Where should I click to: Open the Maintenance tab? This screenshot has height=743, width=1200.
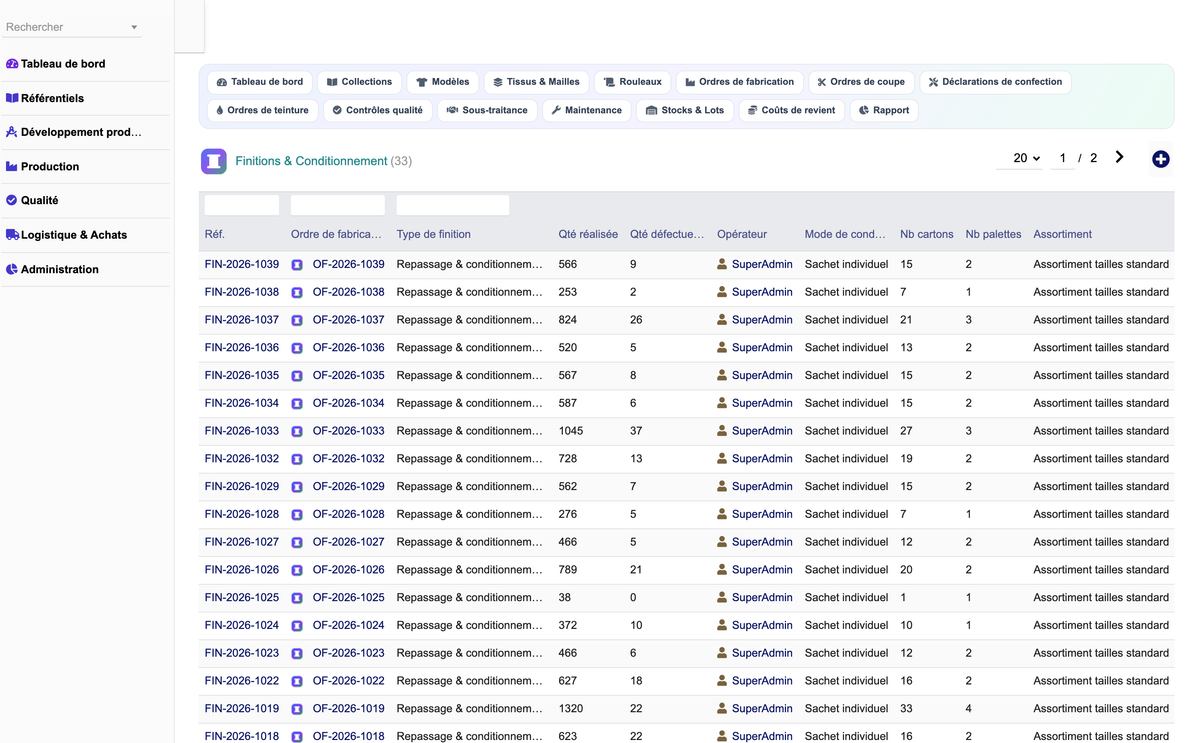(587, 110)
